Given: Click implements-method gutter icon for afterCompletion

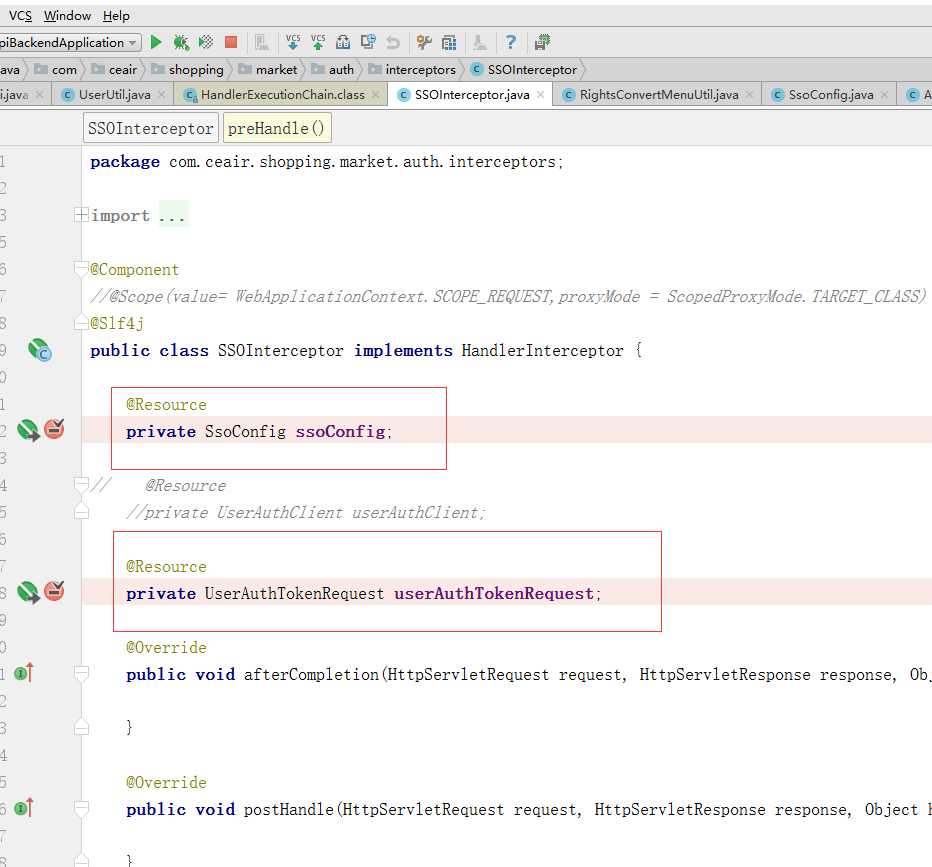Looking at the screenshot, I should click(x=24, y=673).
